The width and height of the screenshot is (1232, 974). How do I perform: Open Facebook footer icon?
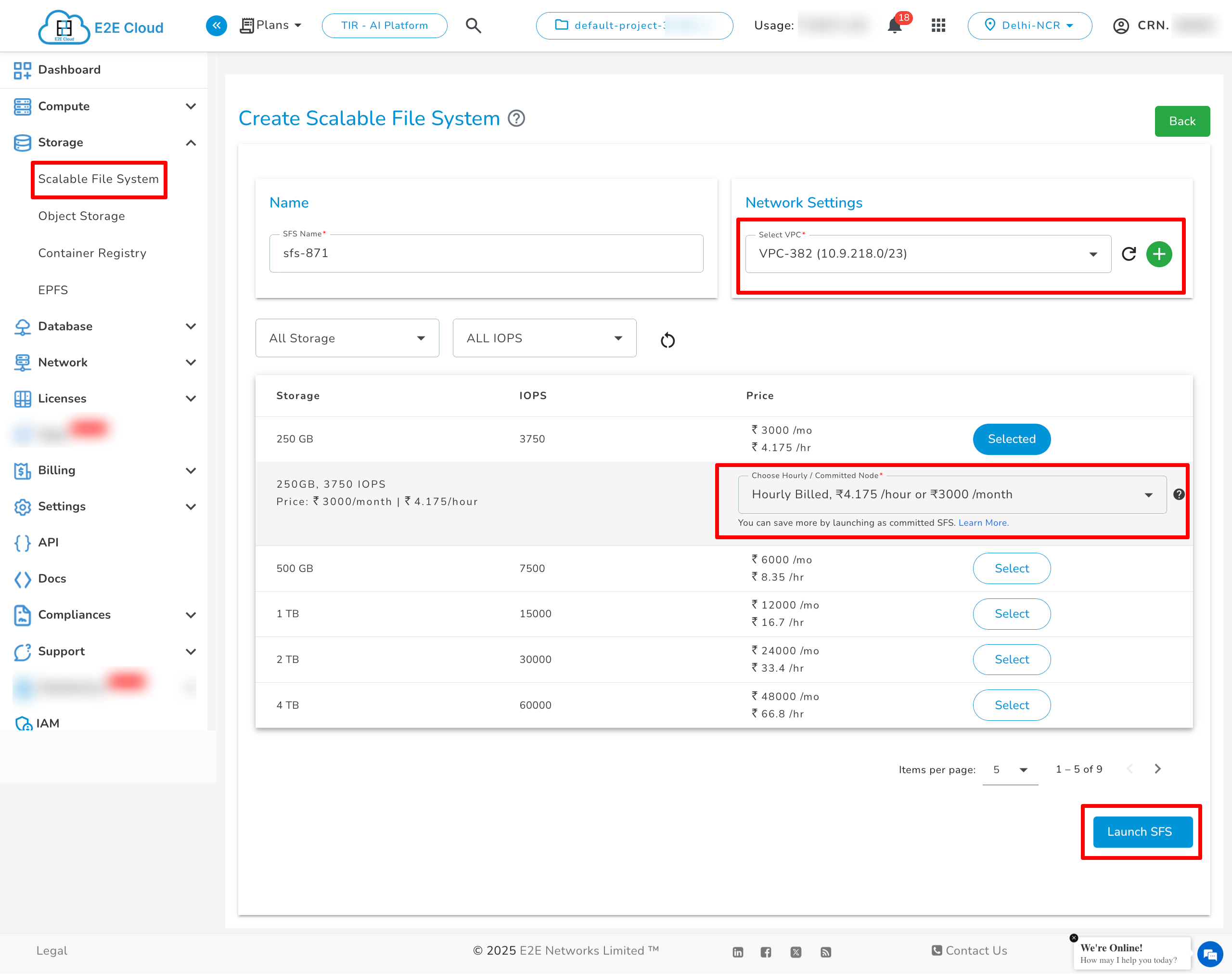[766, 952]
